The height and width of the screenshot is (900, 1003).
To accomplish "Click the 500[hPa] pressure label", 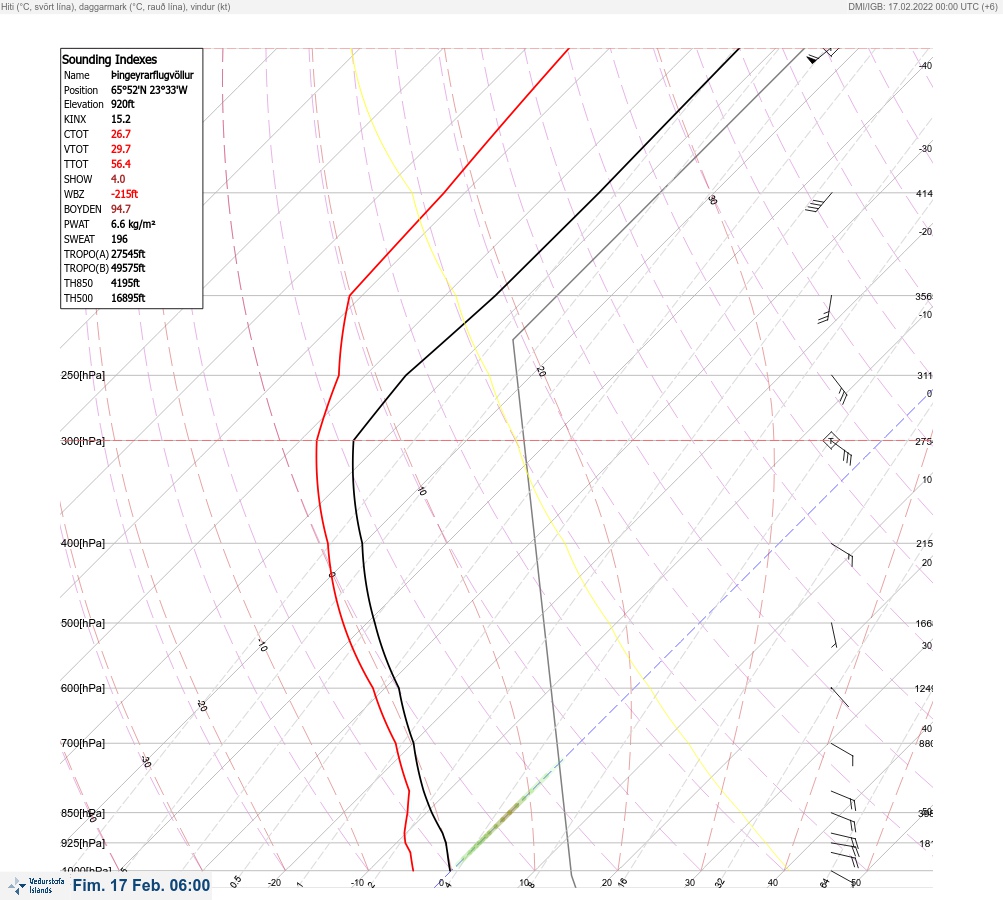I will coord(83,623).
